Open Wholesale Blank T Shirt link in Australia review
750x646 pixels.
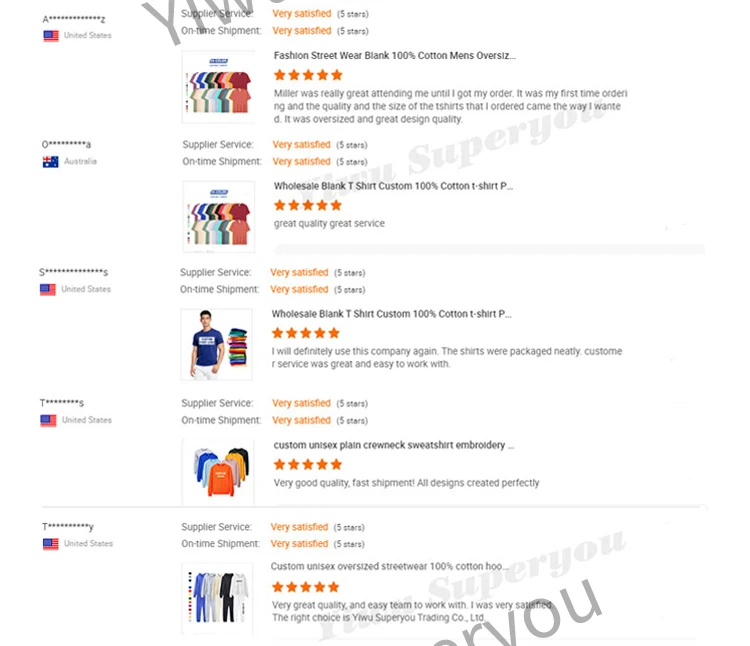click(393, 186)
